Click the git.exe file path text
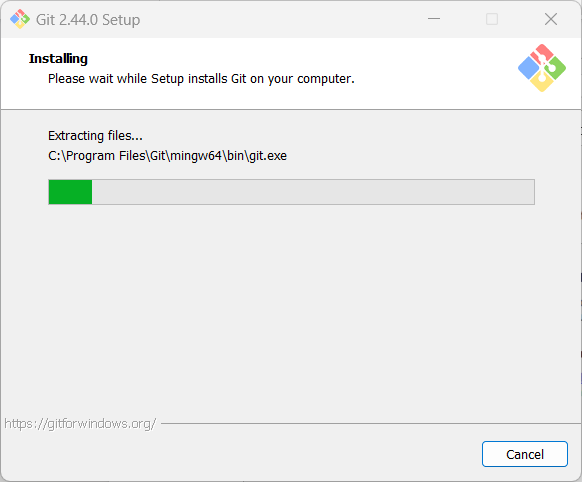This screenshot has height=482, width=582. (x=167, y=156)
